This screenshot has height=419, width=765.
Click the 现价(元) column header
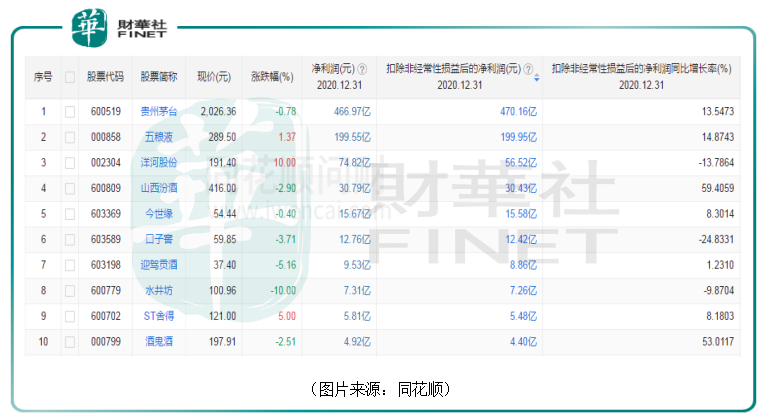coord(214,77)
